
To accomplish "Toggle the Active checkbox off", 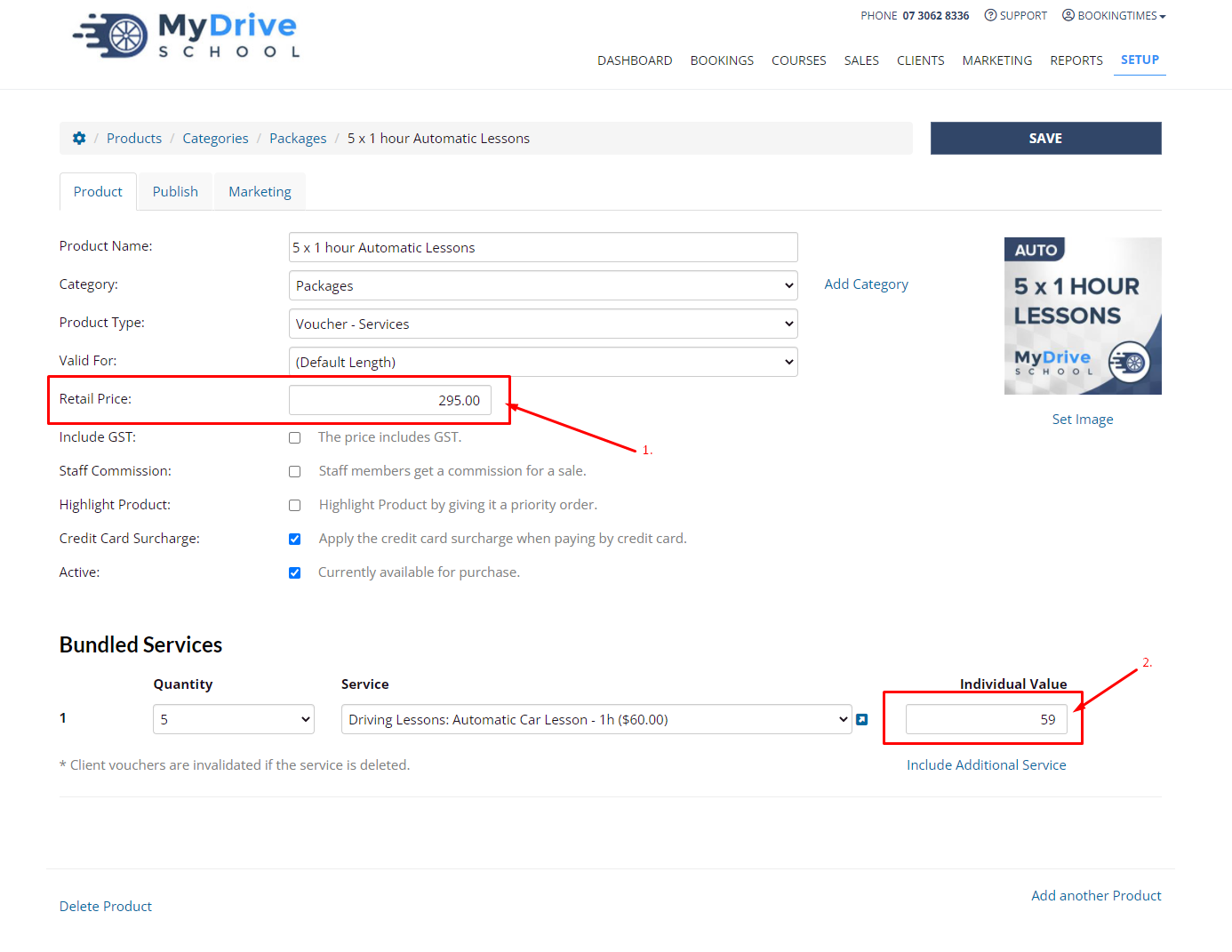I will click(x=295, y=572).
